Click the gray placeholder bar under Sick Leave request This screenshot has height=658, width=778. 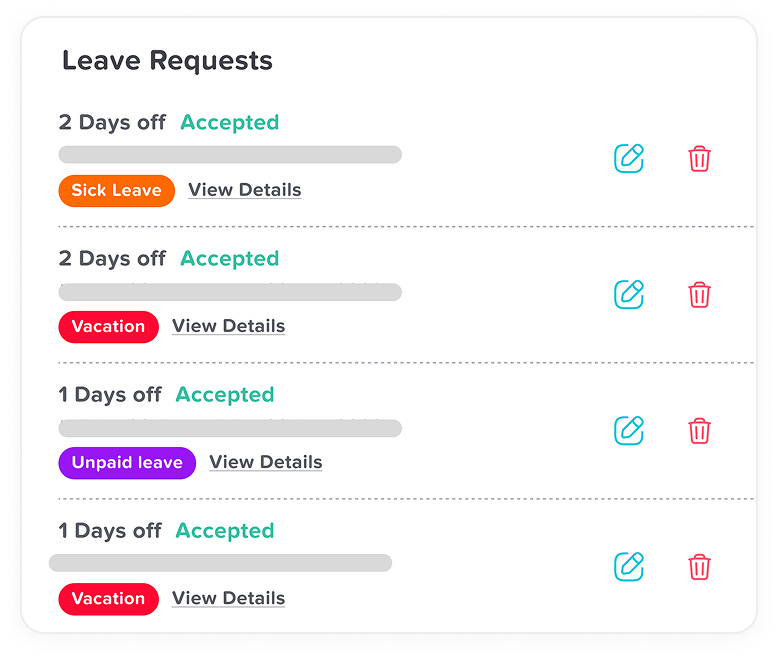click(x=230, y=154)
